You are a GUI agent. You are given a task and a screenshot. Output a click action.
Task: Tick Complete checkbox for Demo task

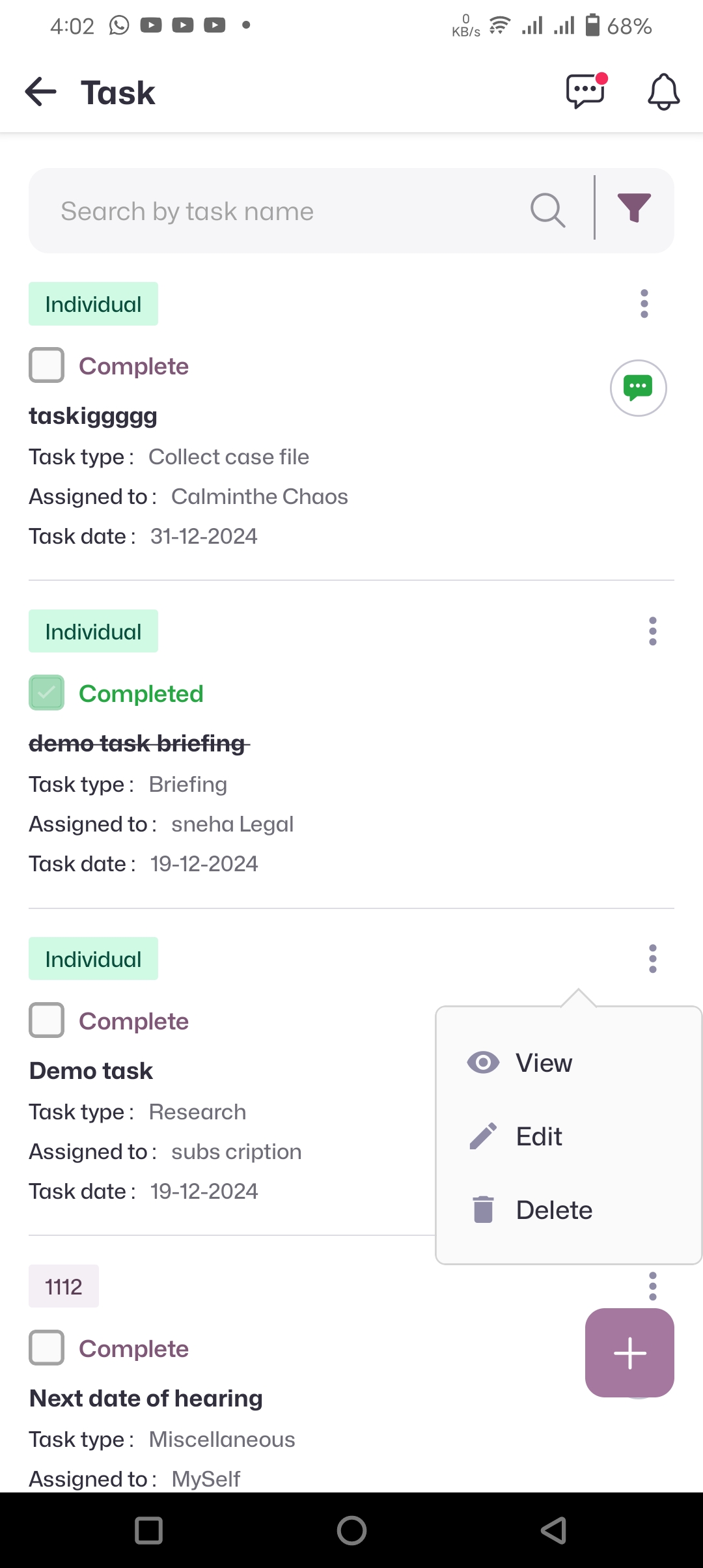point(47,1020)
